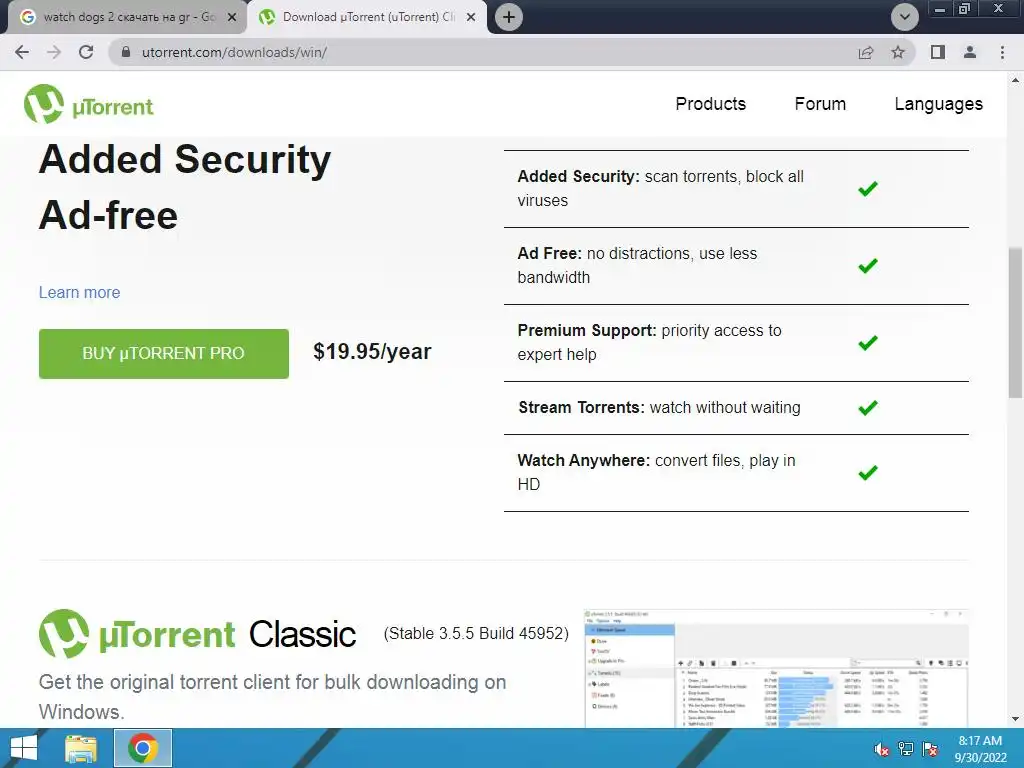Click the page vertical scrollbar thumb
Screen dimensions: 1024x768
tap(1015, 322)
